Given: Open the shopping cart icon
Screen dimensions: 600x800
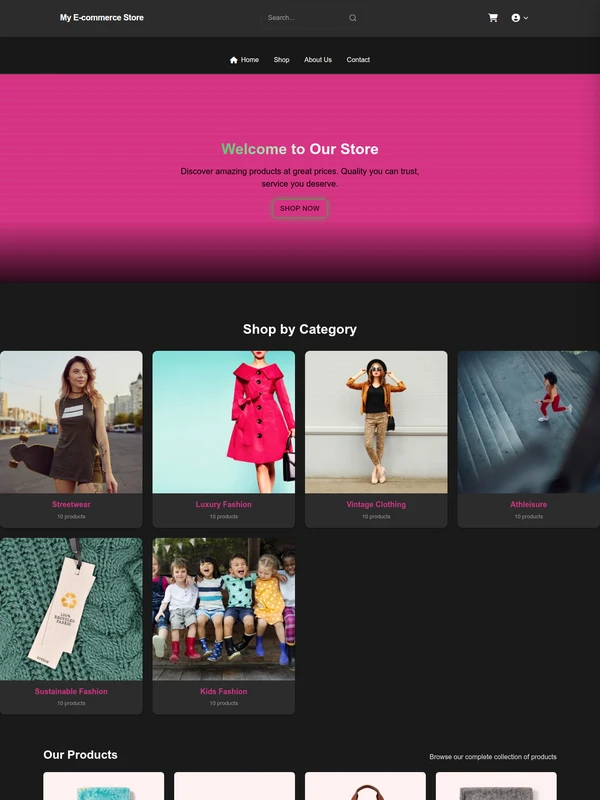Looking at the screenshot, I should [493, 18].
